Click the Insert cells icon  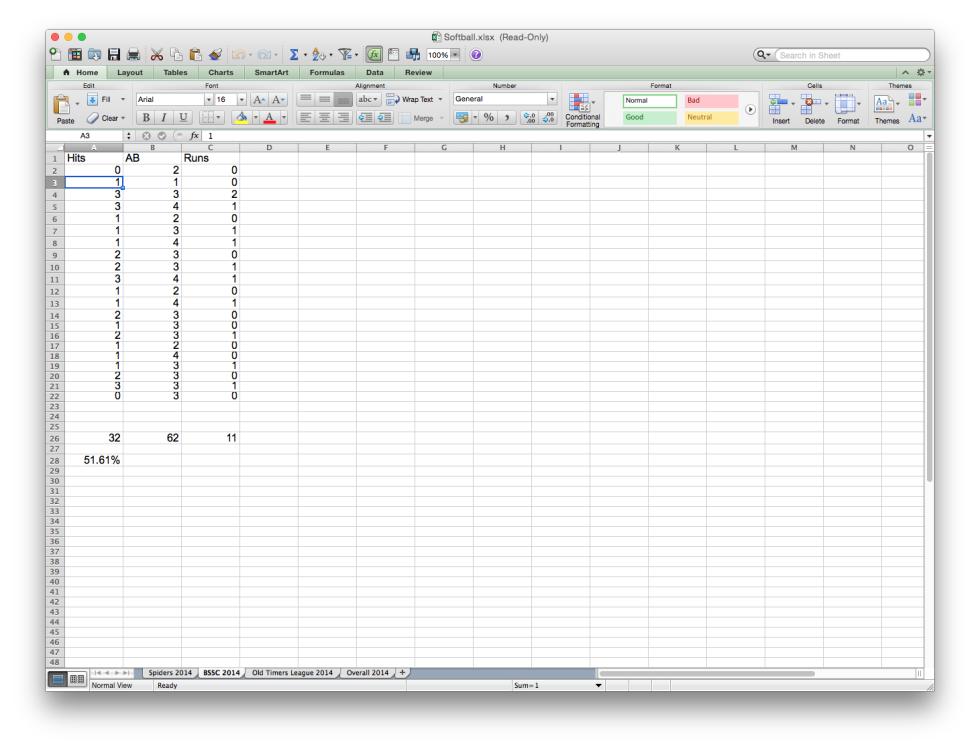click(x=778, y=104)
